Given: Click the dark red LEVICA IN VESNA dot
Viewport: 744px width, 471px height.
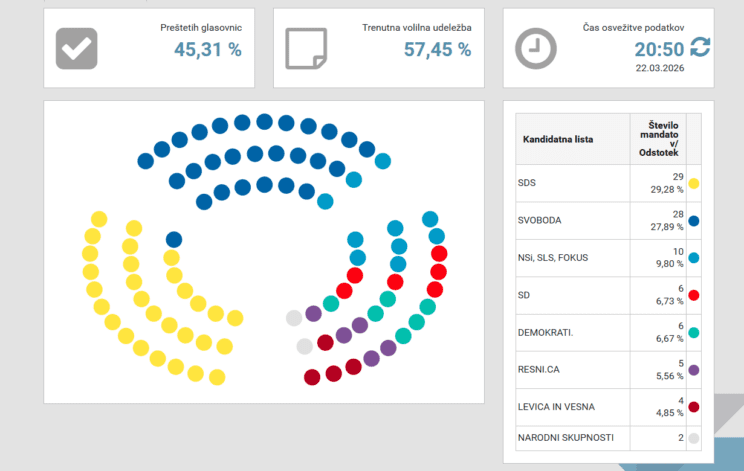Looking at the screenshot, I should tap(694, 407).
